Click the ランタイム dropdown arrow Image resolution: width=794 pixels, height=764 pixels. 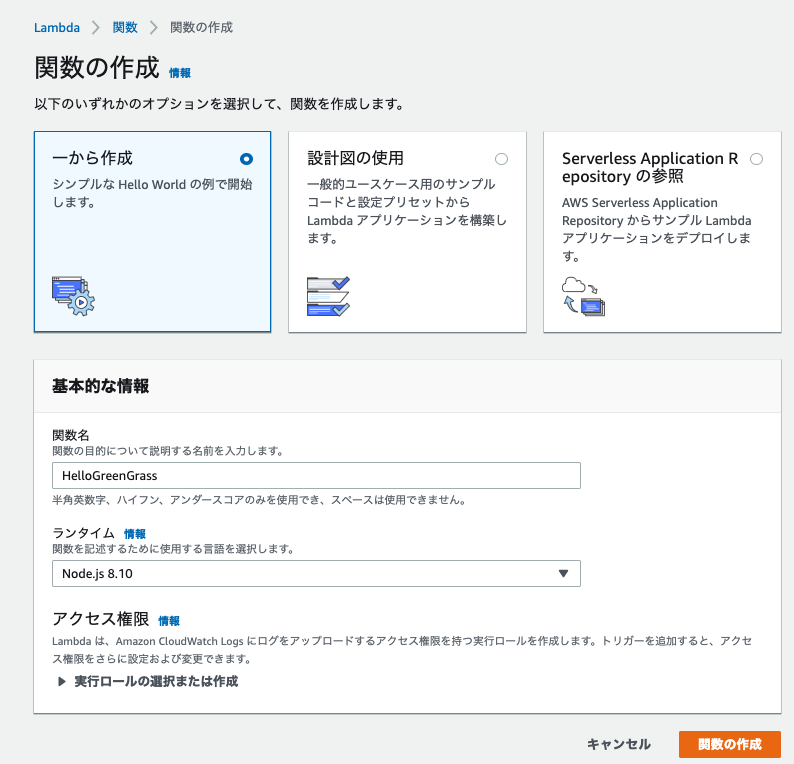click(563, 574)
